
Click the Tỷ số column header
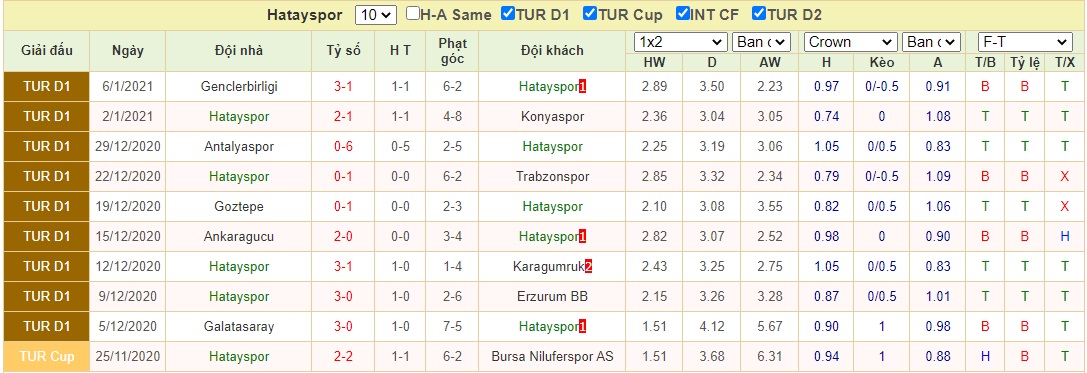[344, 51]
